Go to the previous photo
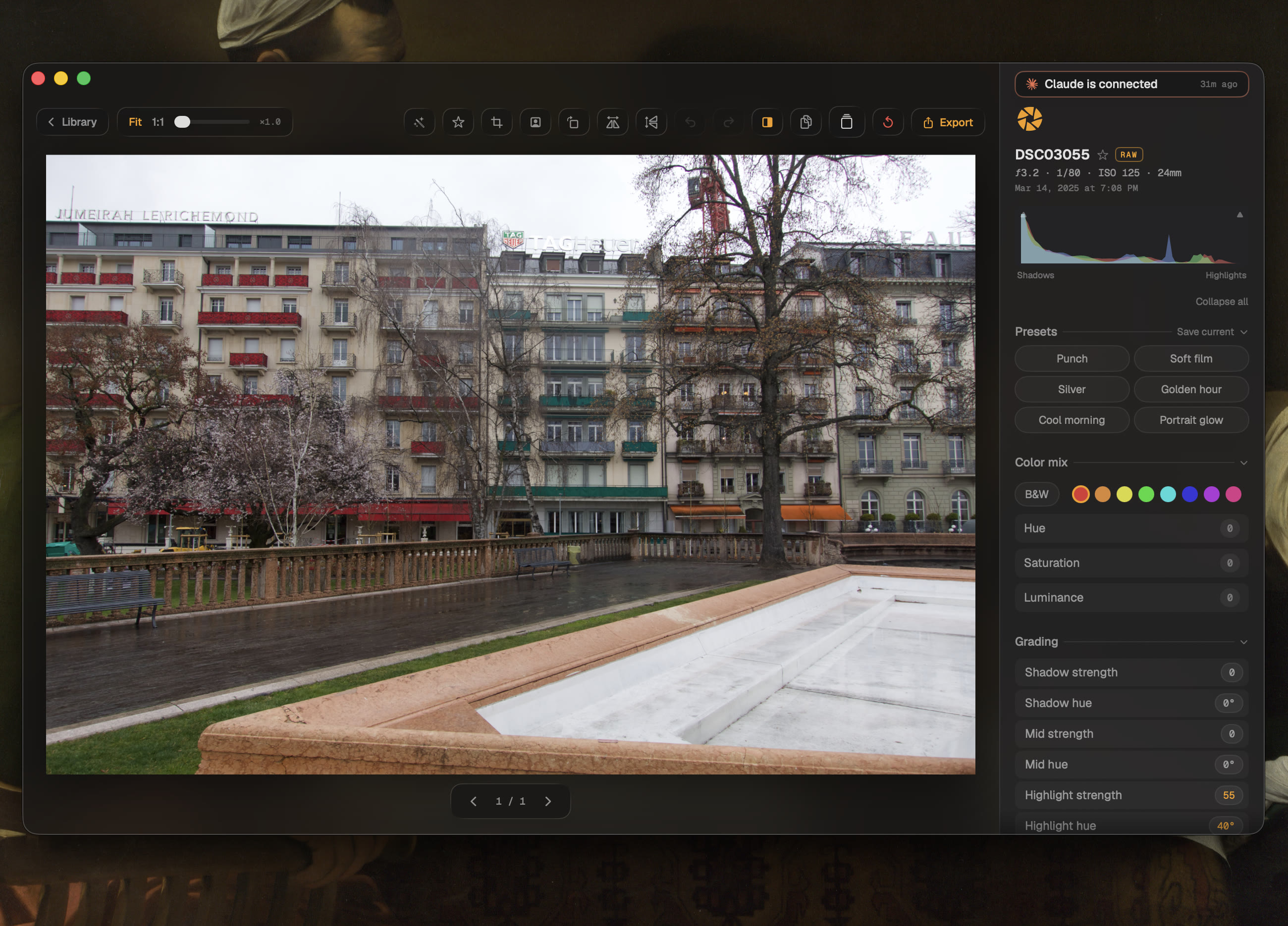The width and height of the screenshot is (1288, 926). point(473,801)
